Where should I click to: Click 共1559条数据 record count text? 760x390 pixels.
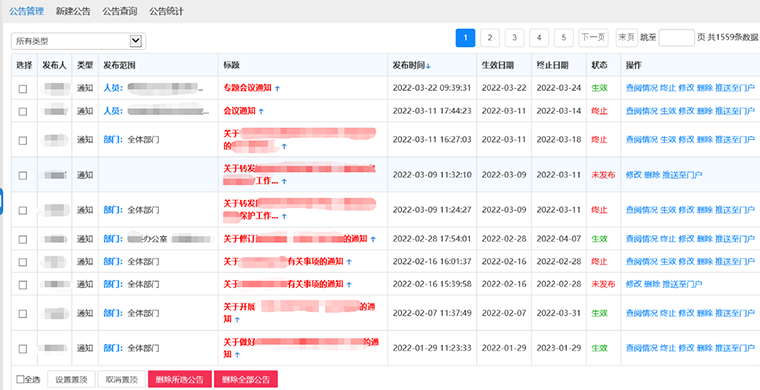point(733,38)
